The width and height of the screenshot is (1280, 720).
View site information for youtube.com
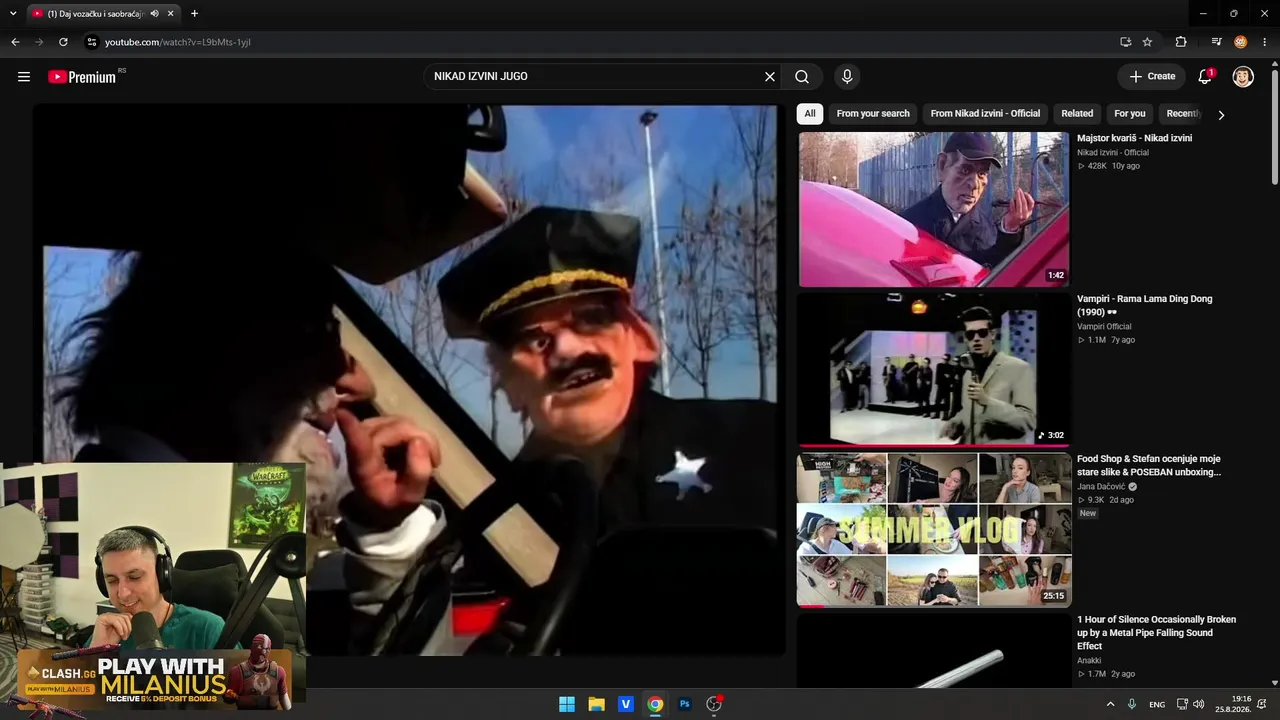(92, 42)
